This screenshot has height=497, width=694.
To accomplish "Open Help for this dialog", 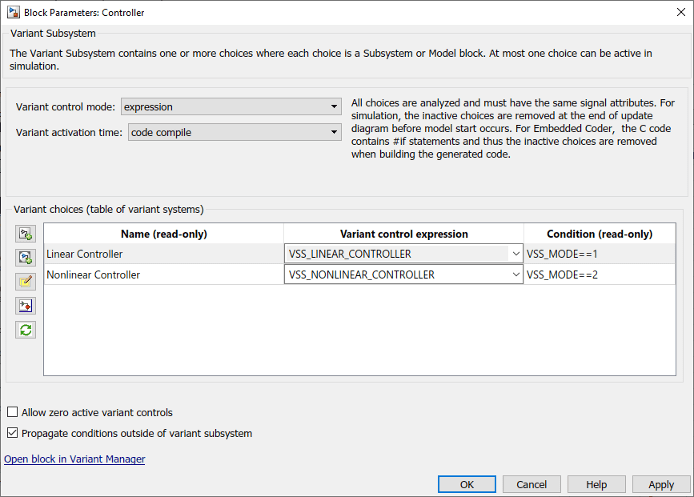I will pos(596,484).
